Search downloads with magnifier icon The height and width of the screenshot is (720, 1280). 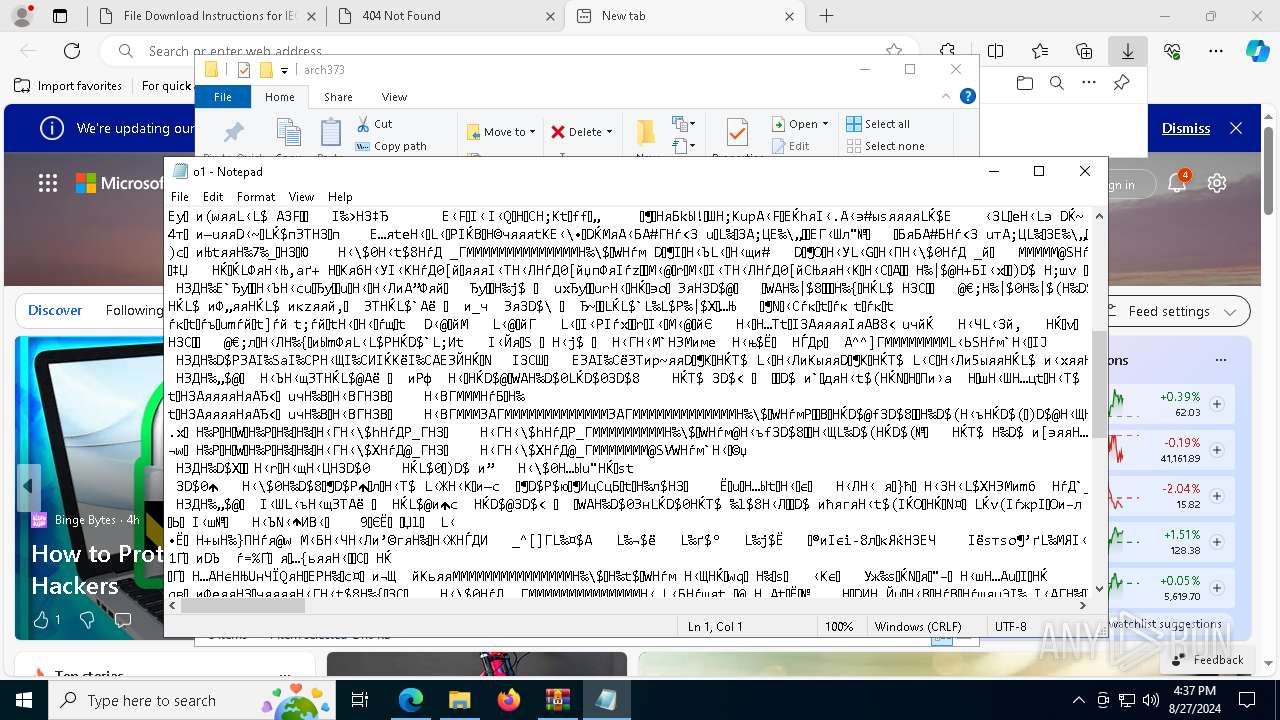pyautogui.click(x=1057, y=83)
